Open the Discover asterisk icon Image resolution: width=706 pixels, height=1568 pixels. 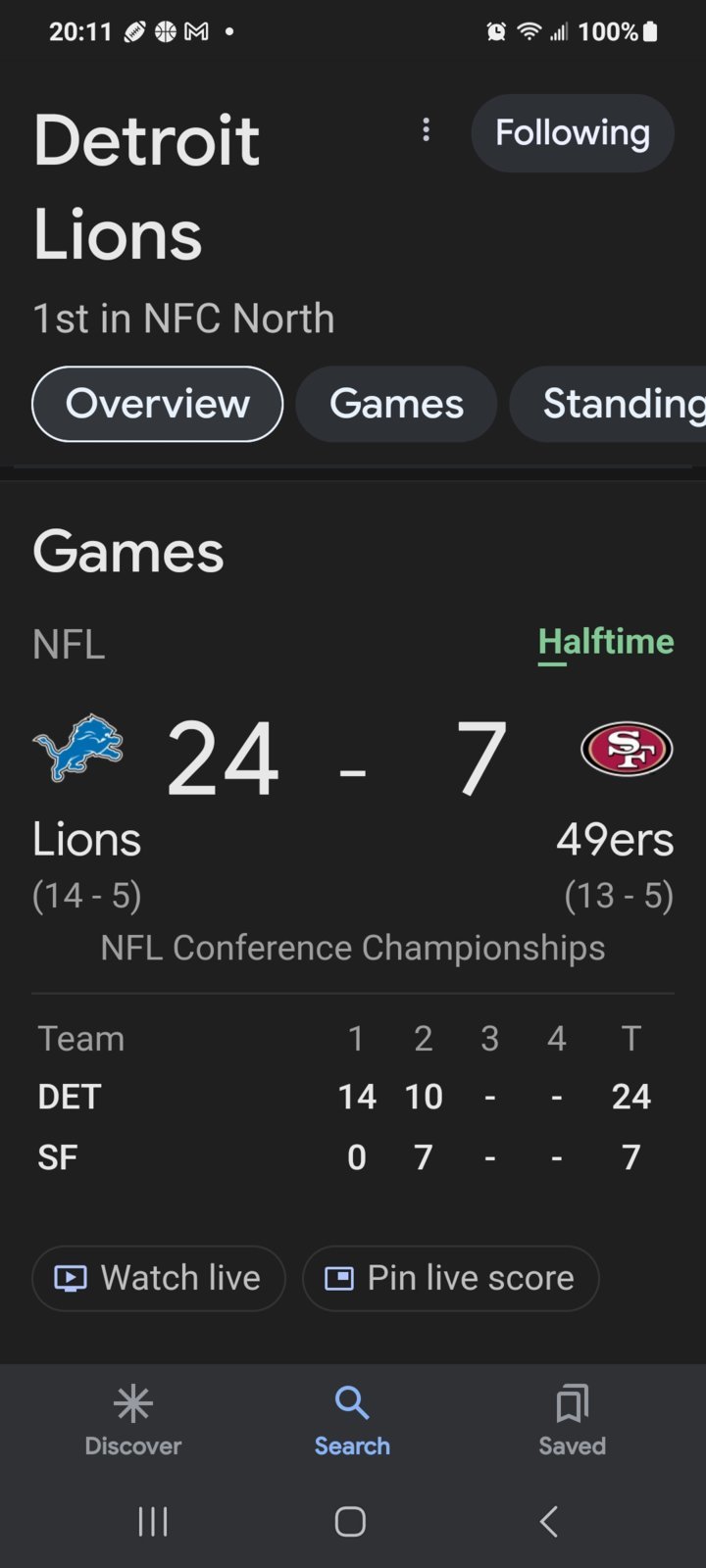pyautogui.click(x=133, y=1403)
